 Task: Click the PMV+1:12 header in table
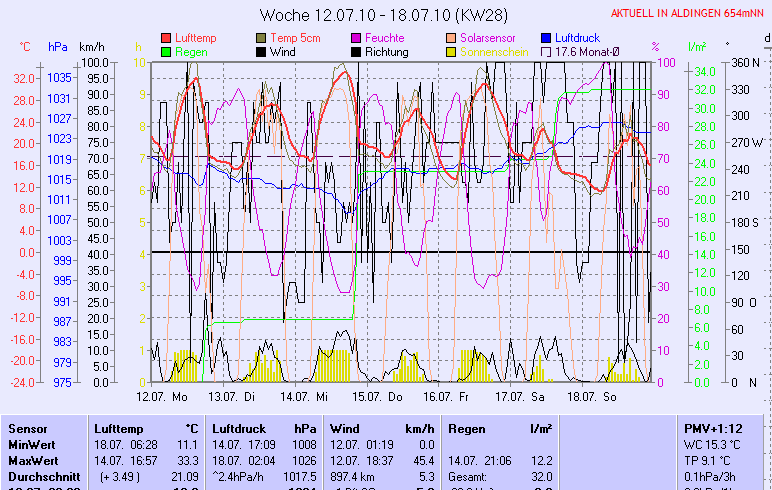712,428
